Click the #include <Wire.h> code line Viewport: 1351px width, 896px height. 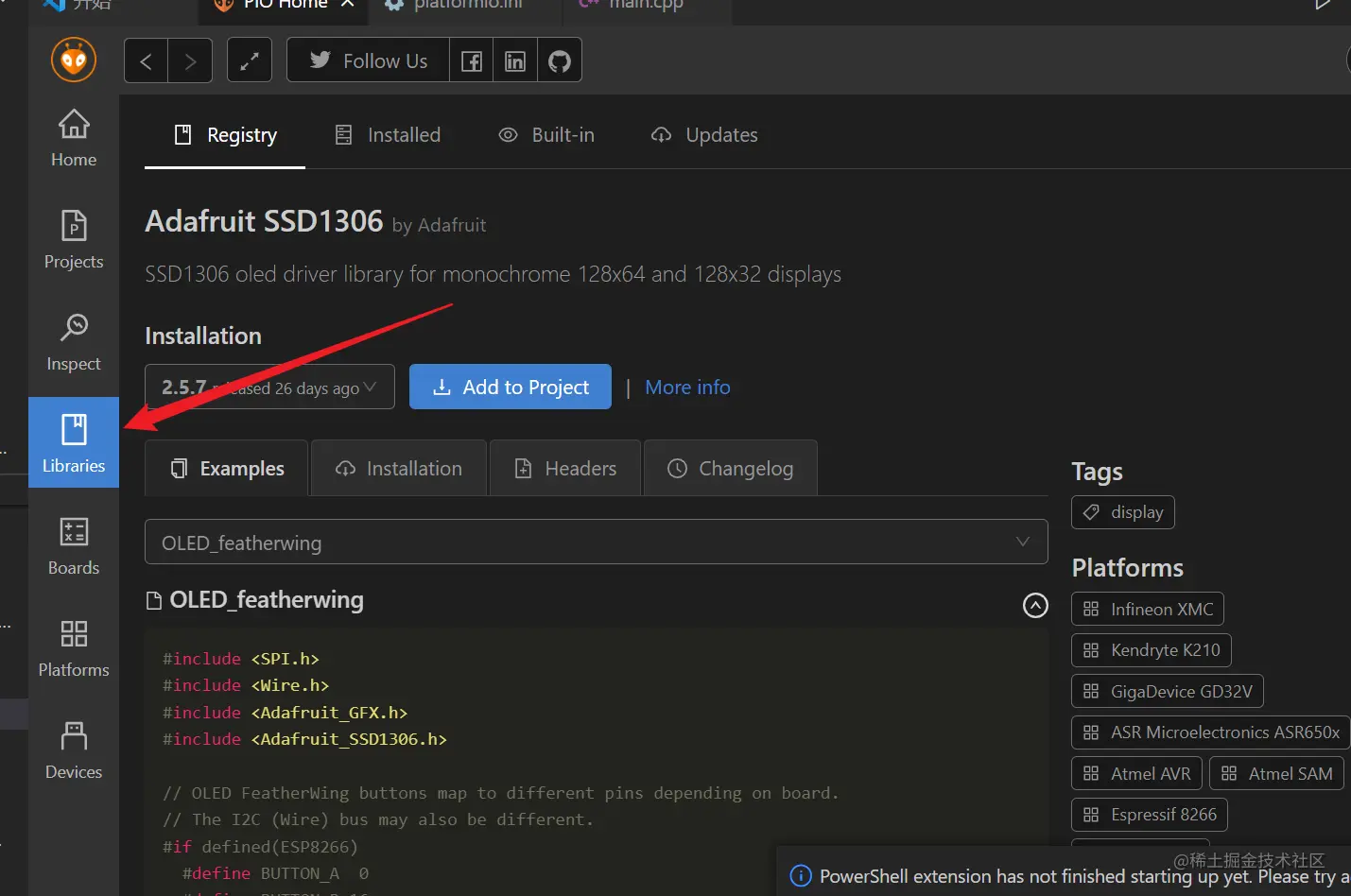(246, 685)
